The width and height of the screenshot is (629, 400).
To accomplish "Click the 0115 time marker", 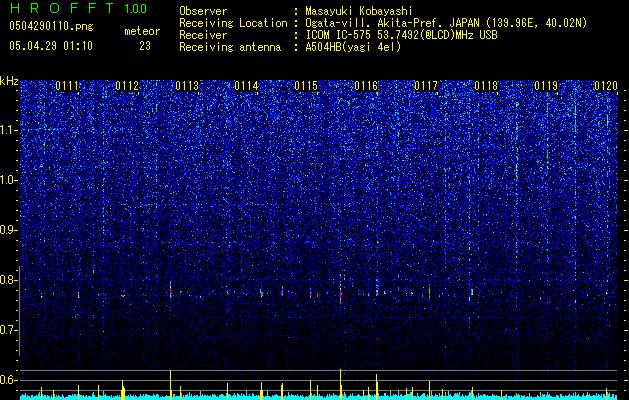I will pyautogui.click(x=306, y=86).
